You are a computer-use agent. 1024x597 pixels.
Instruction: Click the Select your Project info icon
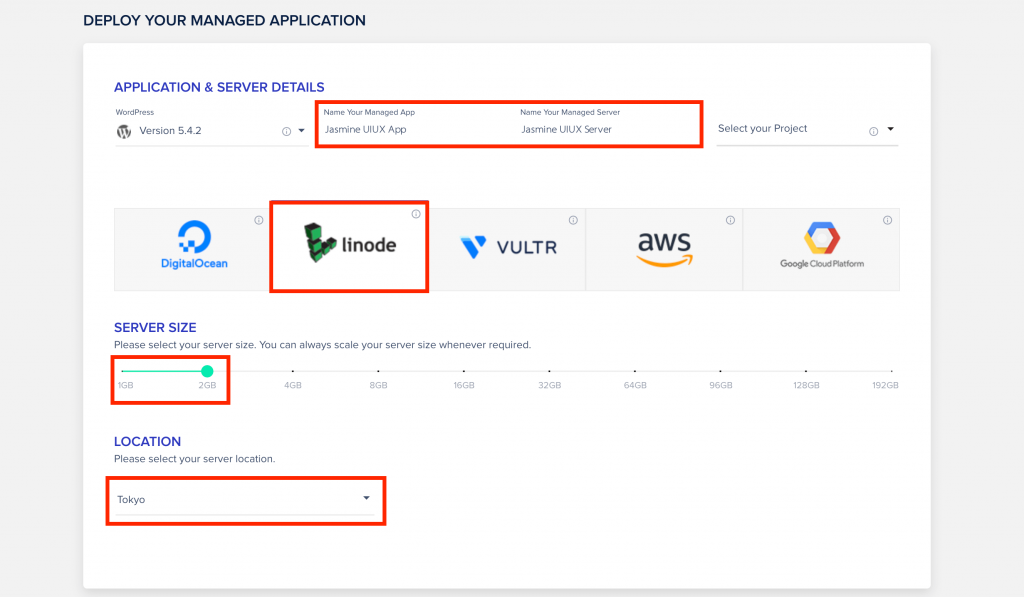coord(873,131)
